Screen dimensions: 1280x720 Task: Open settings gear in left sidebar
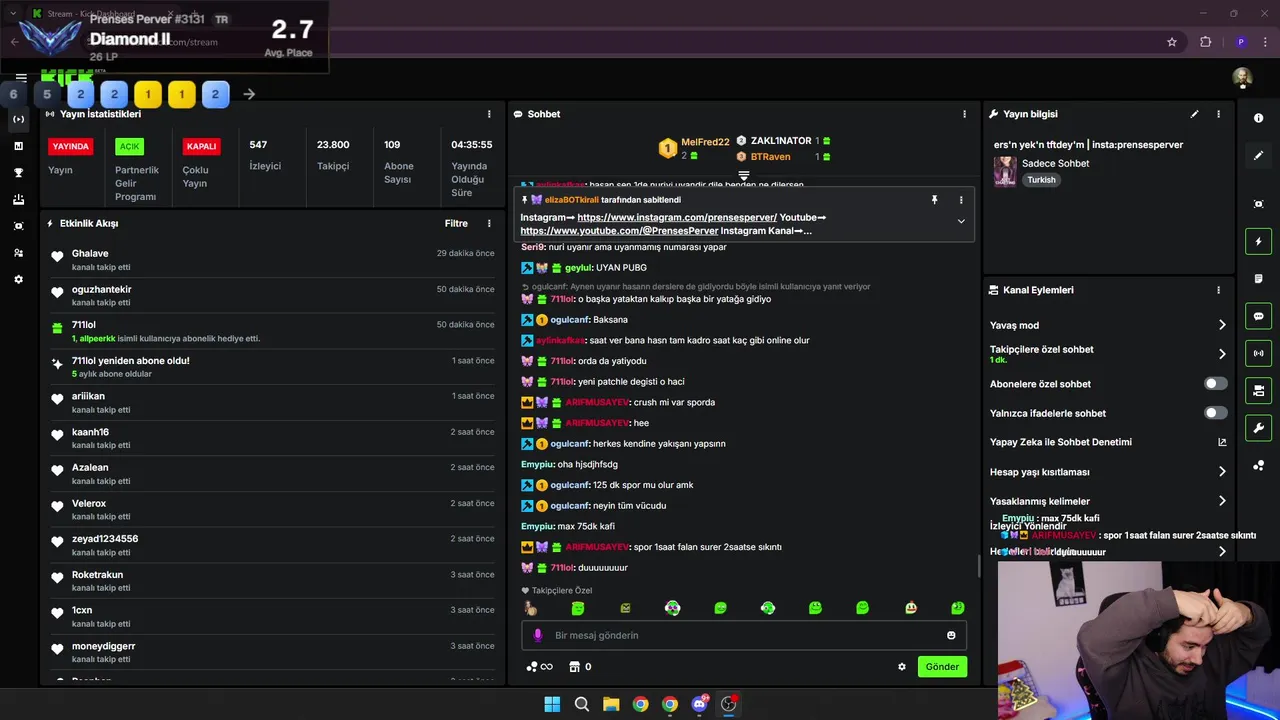(x=18, y=280)
